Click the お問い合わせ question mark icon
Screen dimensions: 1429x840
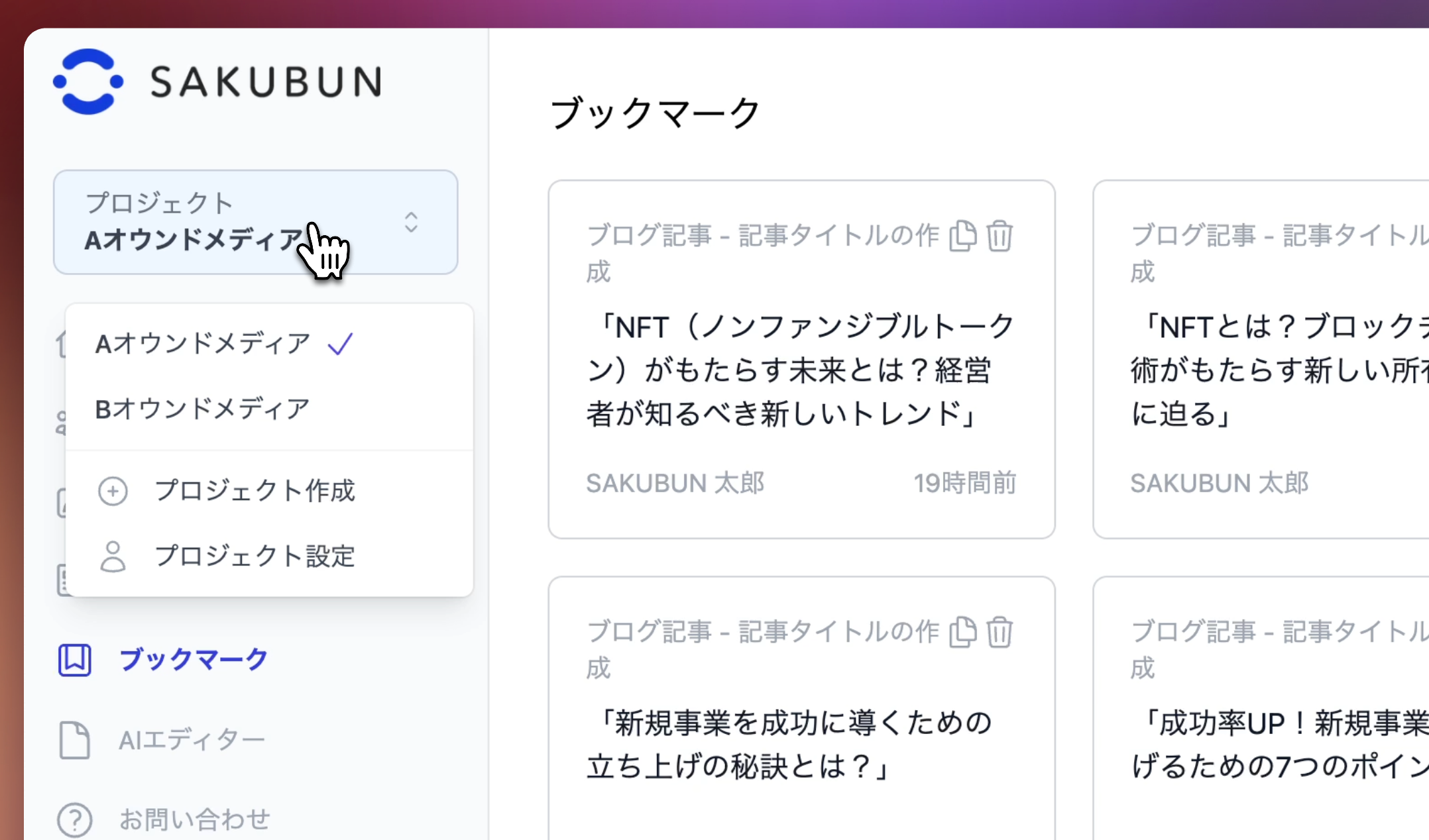coord(75,820)
